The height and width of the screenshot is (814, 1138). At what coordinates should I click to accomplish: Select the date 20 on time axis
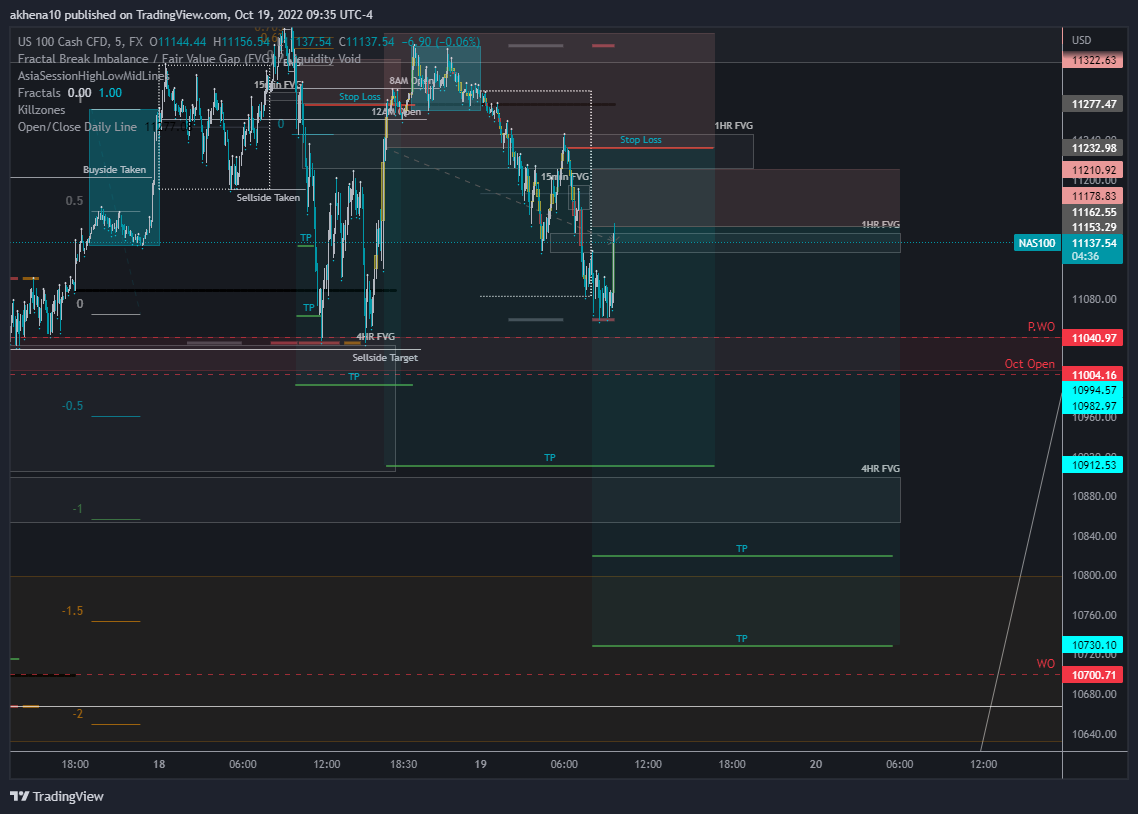[x=816, y=764]
